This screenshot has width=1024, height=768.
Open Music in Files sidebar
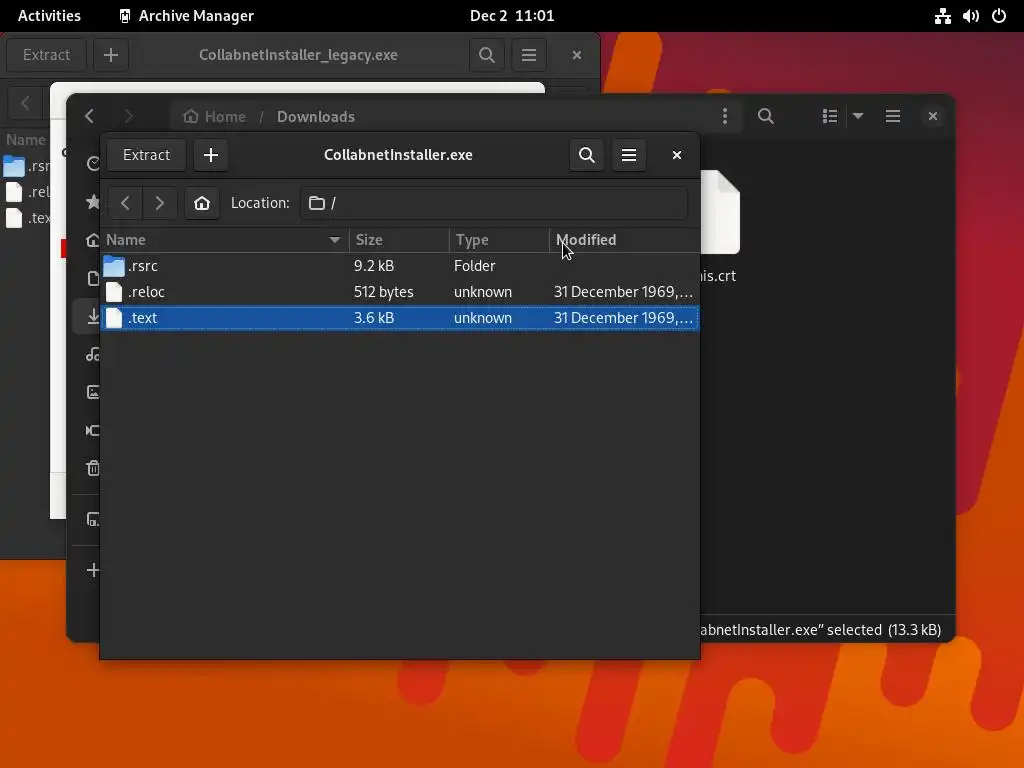coord(93,354)
